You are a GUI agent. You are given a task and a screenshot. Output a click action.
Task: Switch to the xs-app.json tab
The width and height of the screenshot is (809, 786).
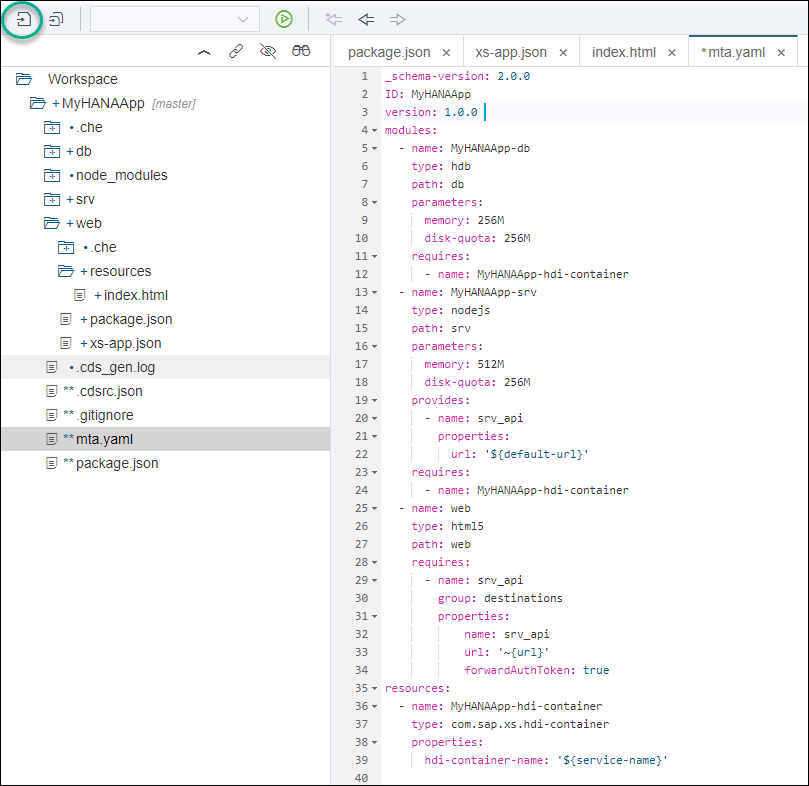[511, 52]
